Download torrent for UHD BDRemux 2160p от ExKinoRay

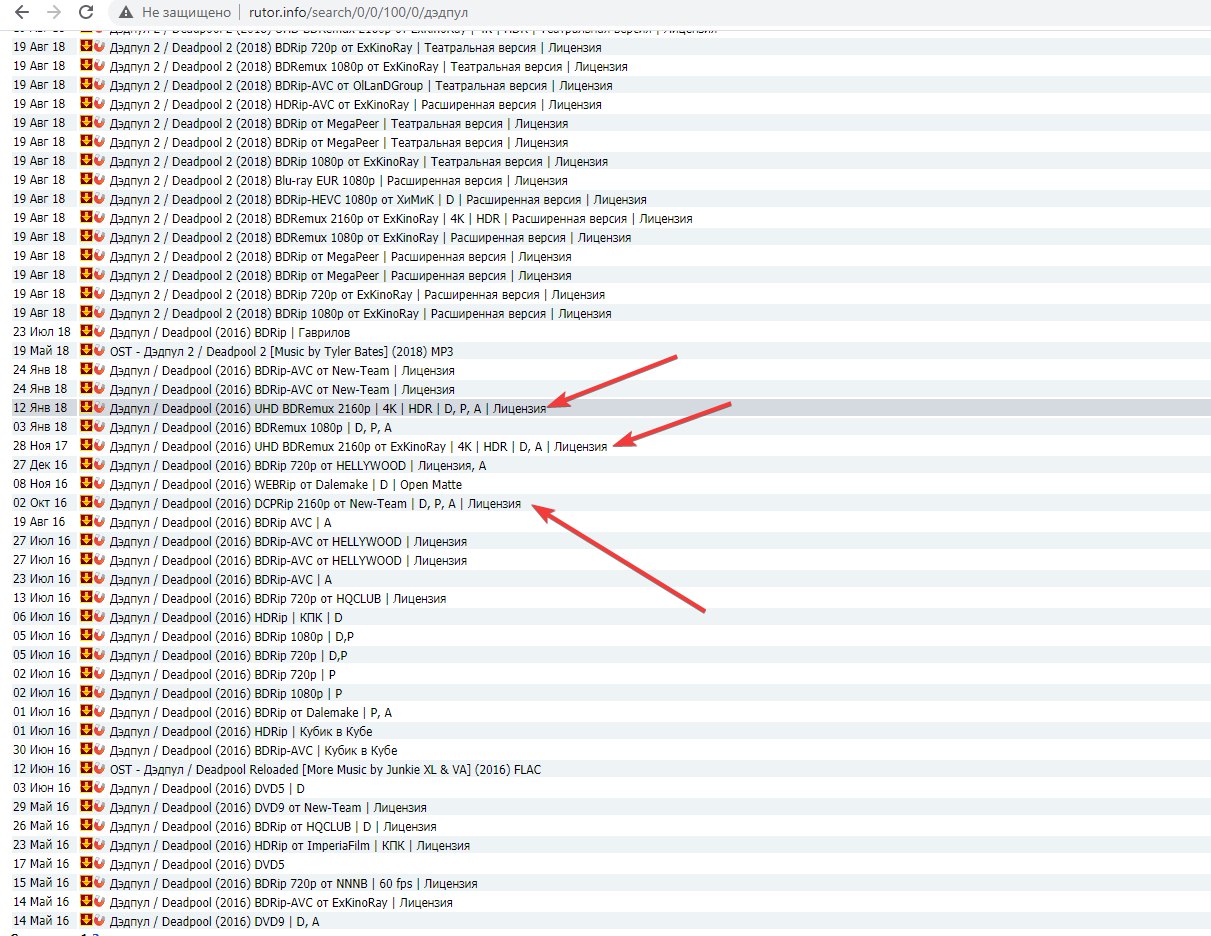(x=86, y=446)
